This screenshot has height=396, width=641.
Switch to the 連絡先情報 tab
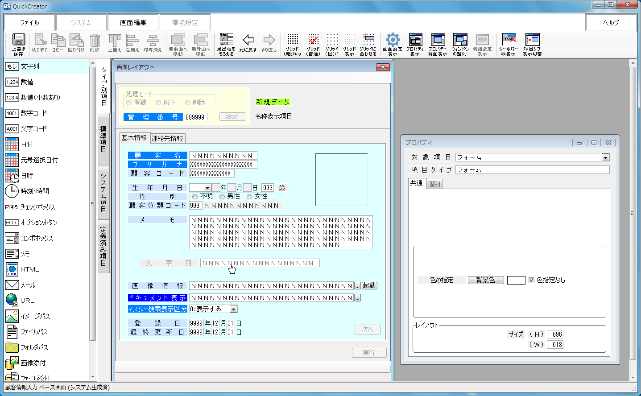pyautogui.click(x=168, y=139)
